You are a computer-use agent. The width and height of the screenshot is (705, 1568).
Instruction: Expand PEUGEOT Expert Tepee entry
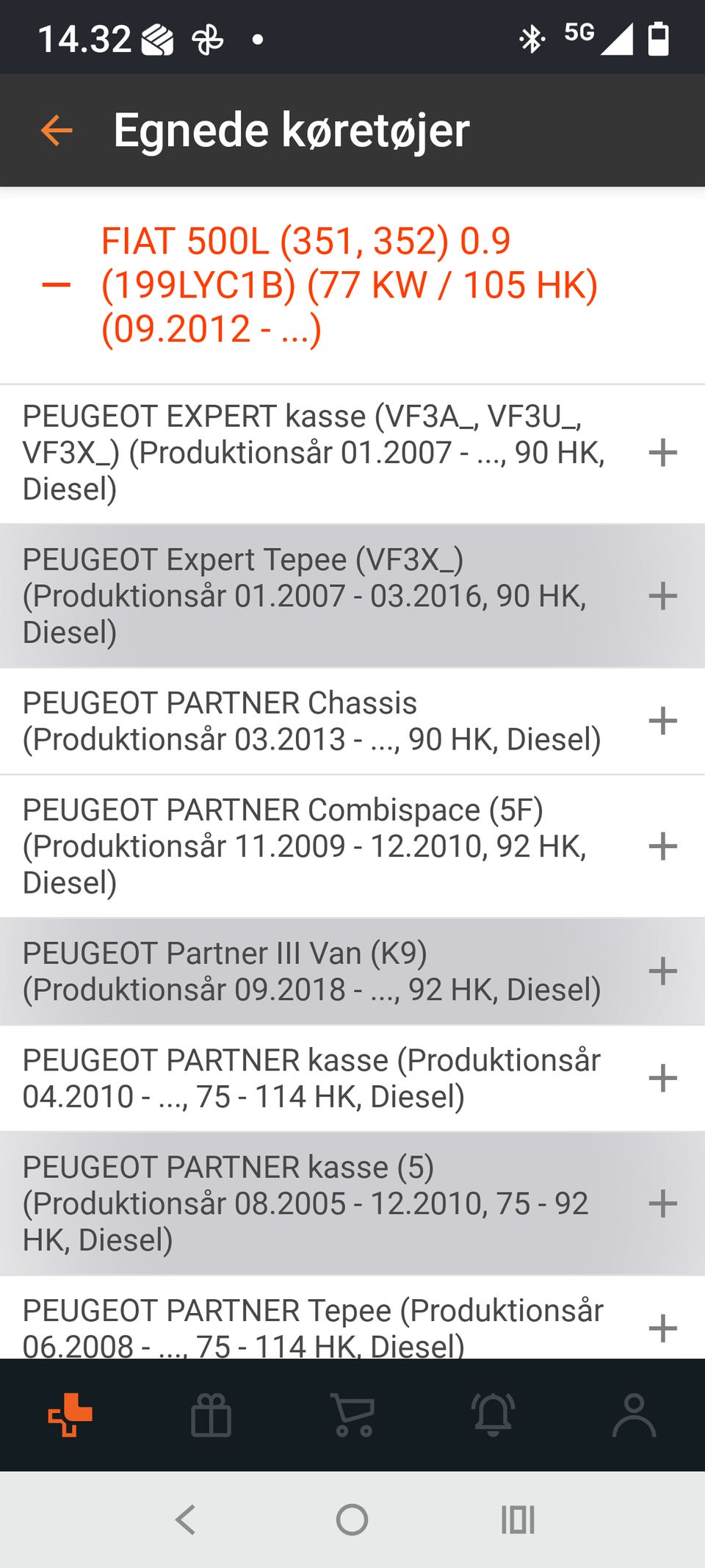[x=662, y=596]
